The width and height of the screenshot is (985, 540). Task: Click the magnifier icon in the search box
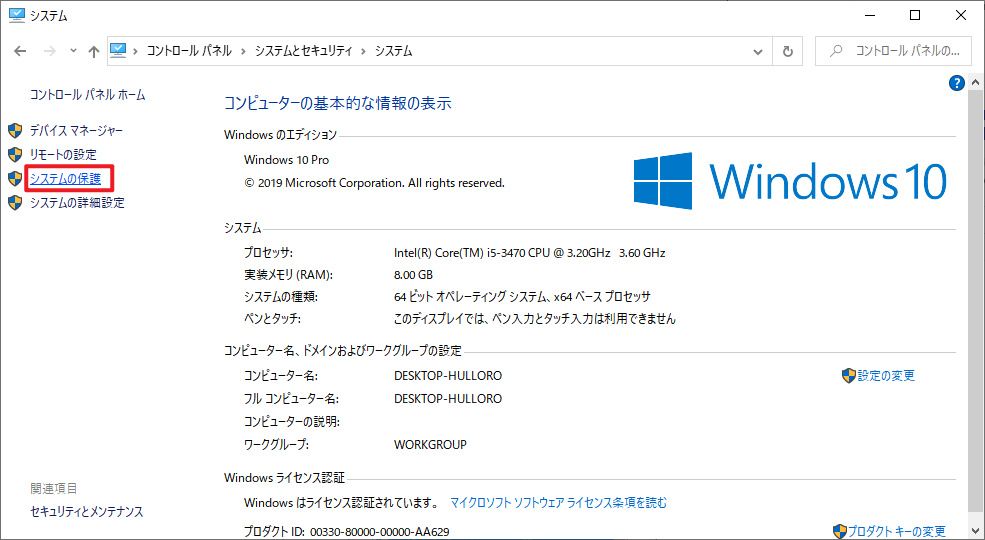click(x=836, y=51)
